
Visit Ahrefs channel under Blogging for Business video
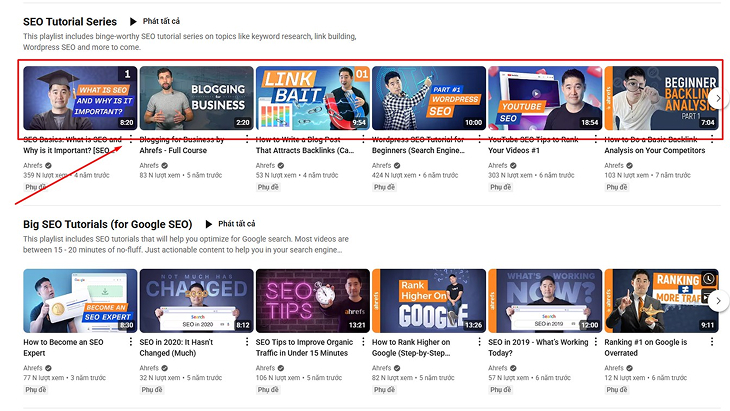tap(149, 165)
